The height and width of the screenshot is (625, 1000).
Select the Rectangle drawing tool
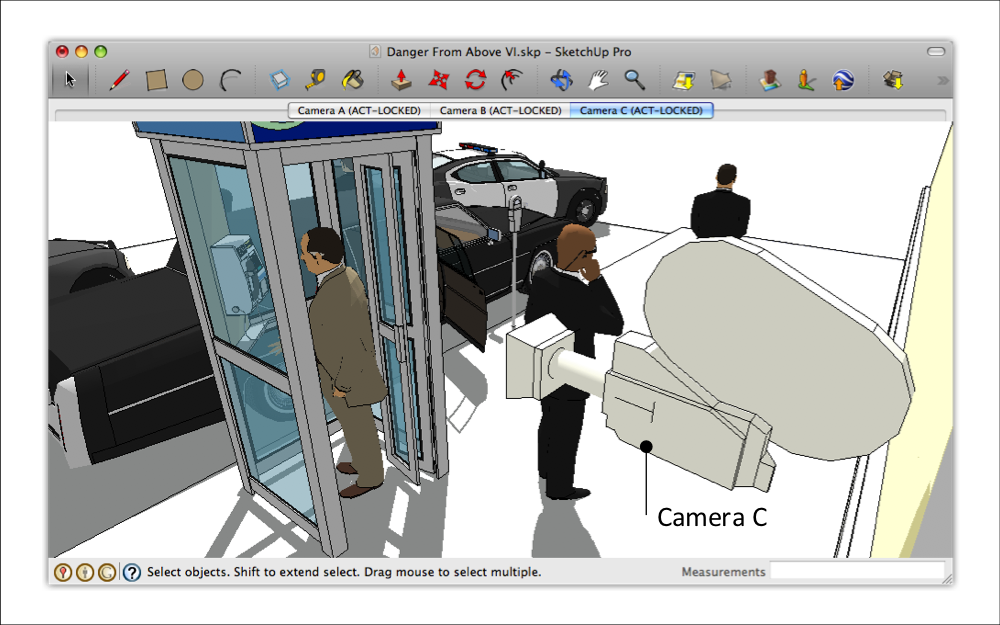(156, 80)
